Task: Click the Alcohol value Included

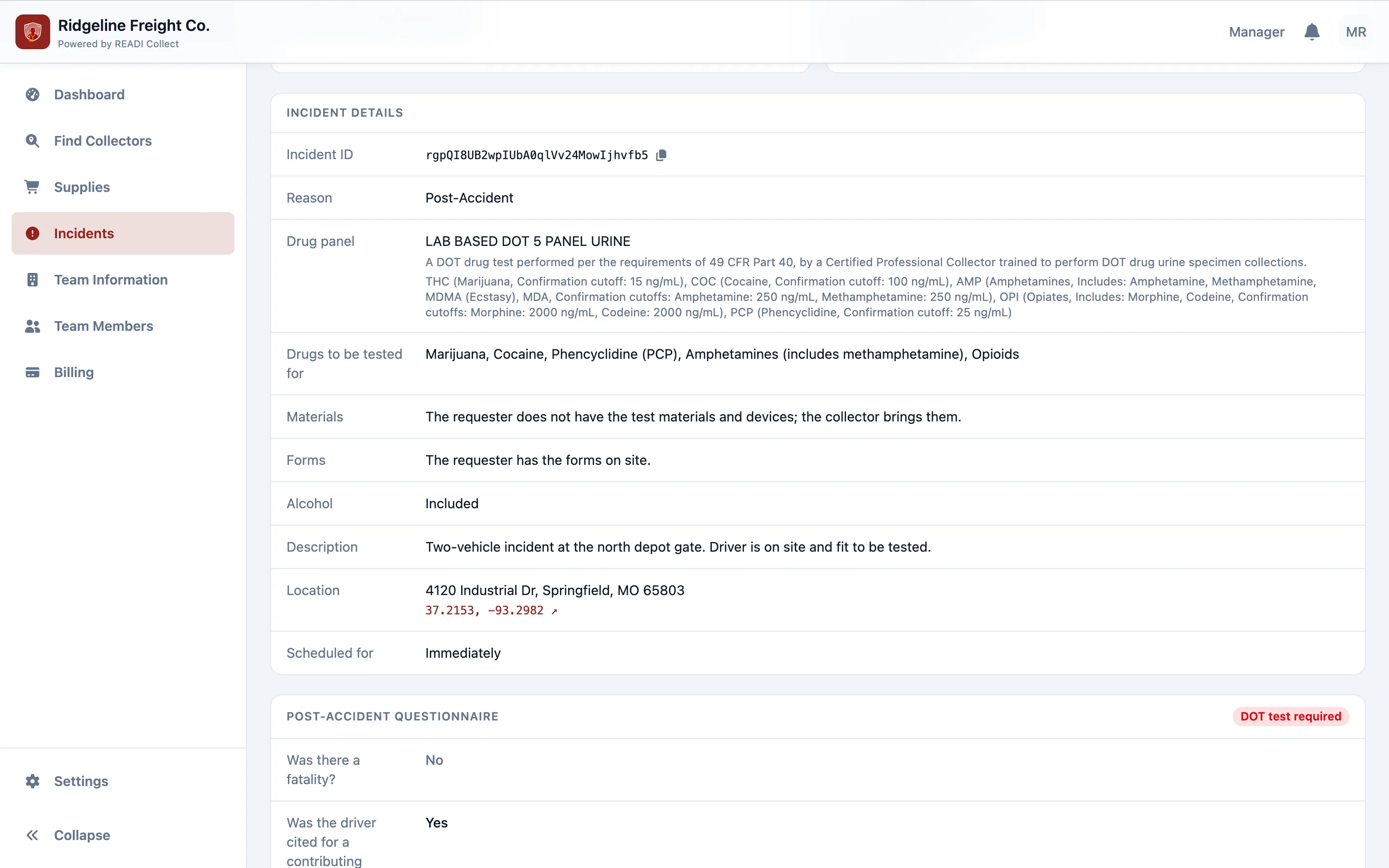Action: (452, 503)
